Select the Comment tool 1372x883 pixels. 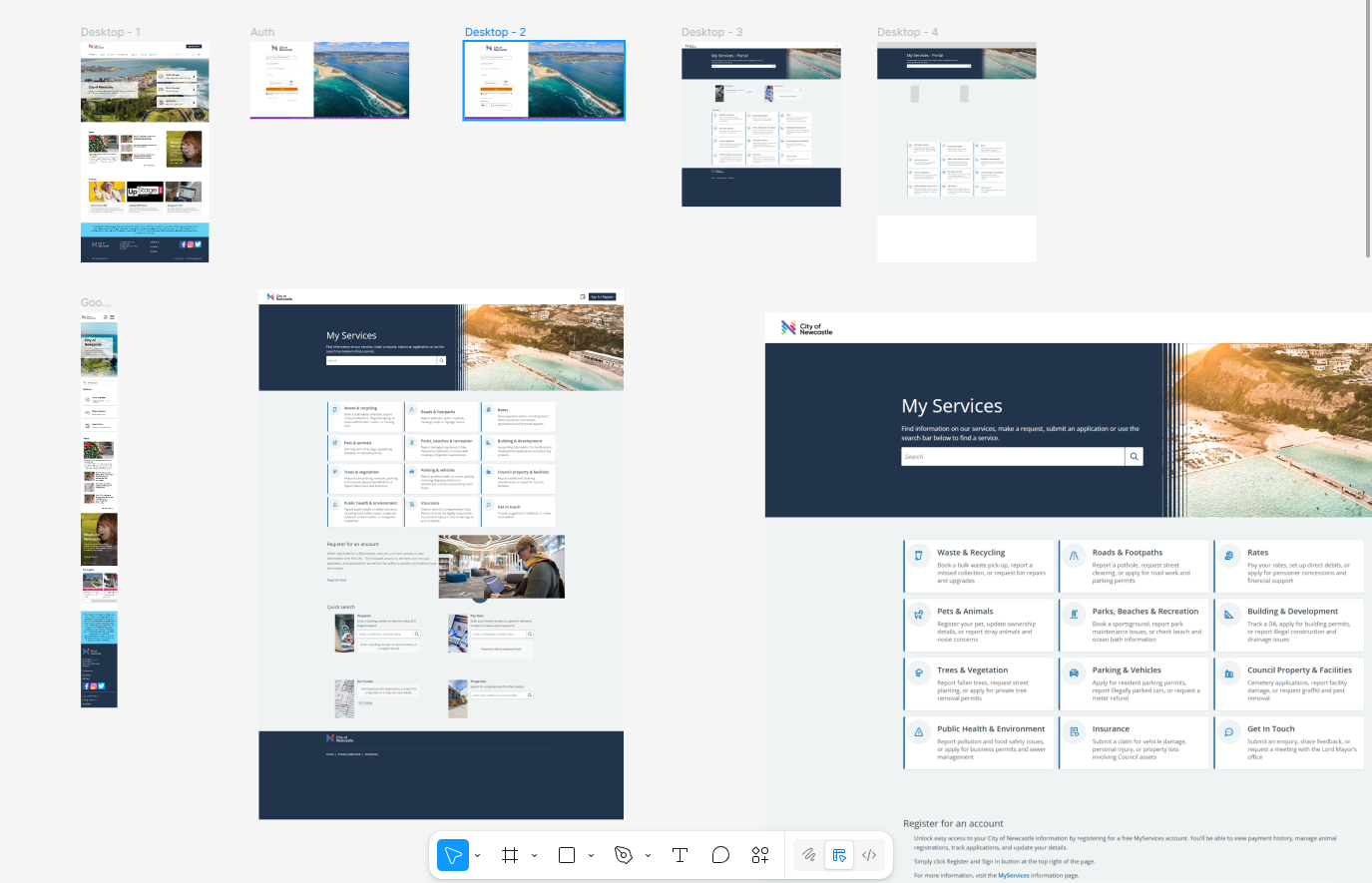[720, 855]
